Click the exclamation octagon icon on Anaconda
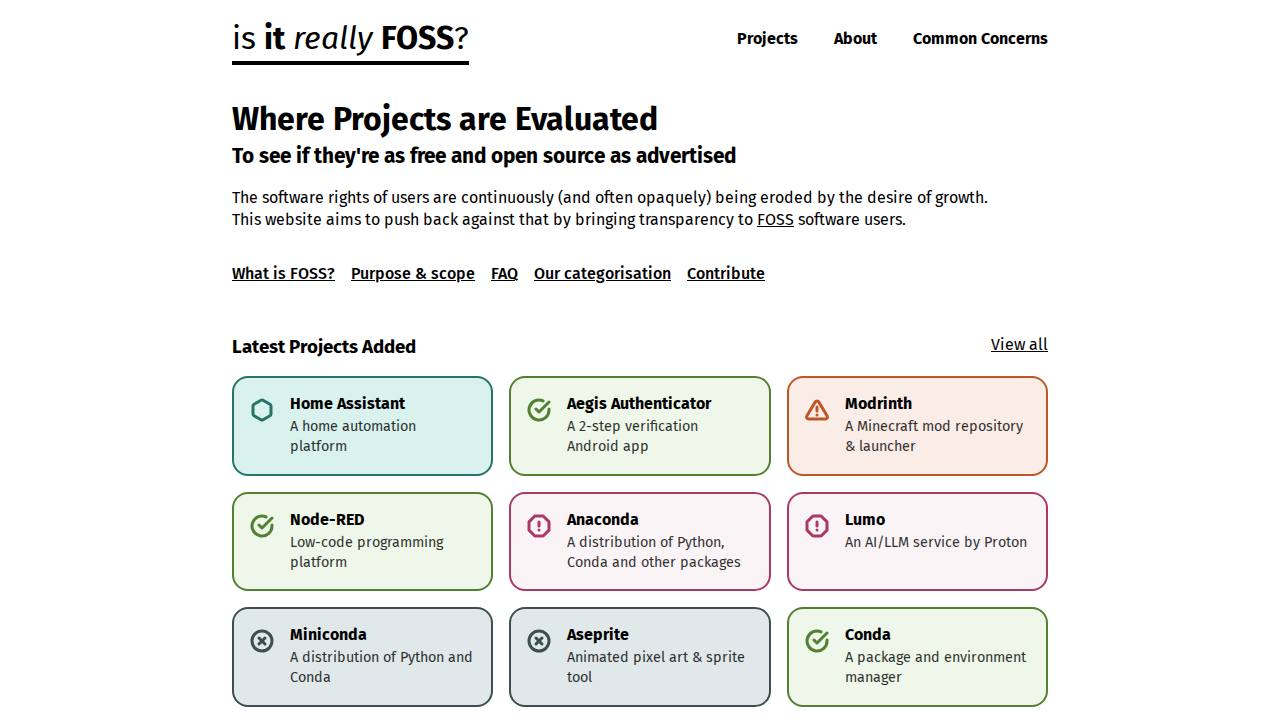 coord(539,526)
